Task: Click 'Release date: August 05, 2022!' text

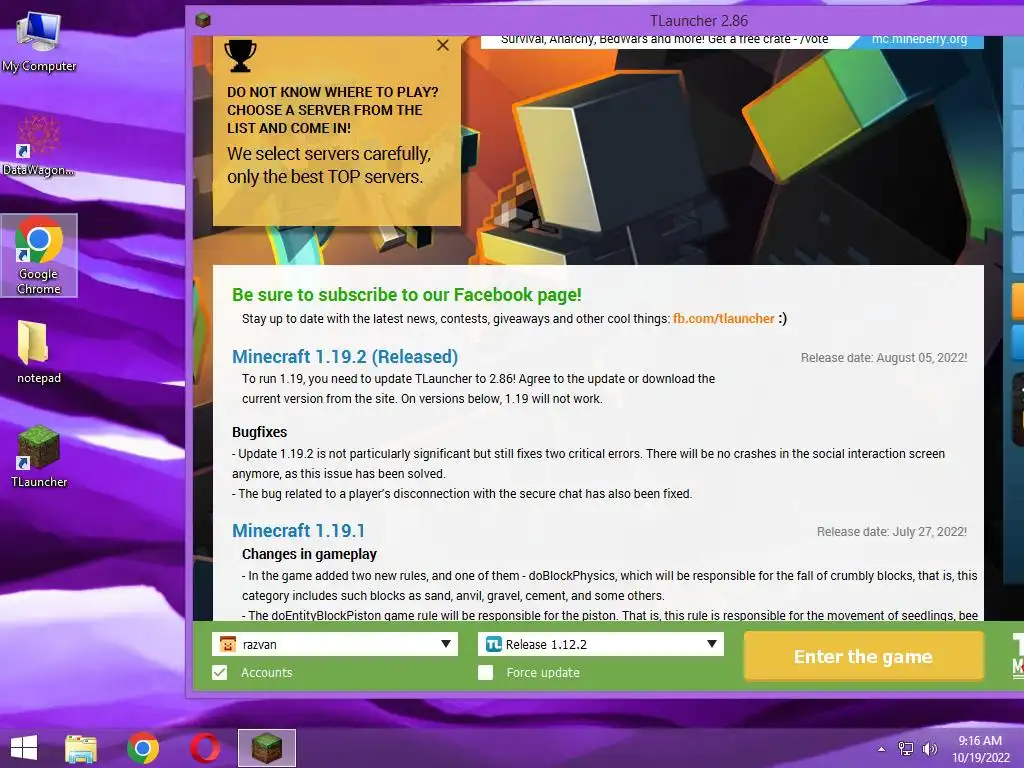Action: [884, 358]
